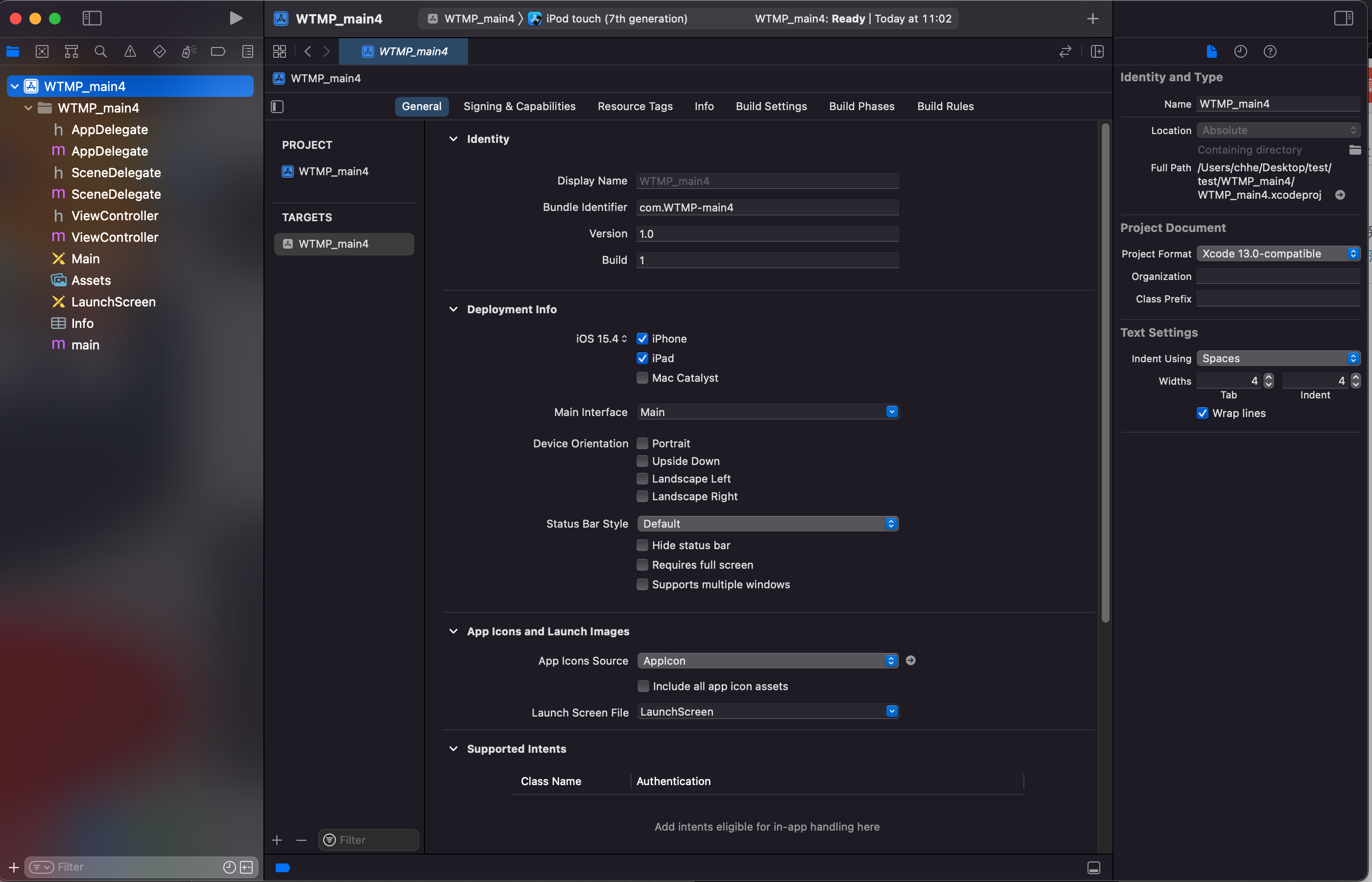This screenshot has width=1372, height=882.
Task: Check Requires full screen option
Action: tap(642, 565)
